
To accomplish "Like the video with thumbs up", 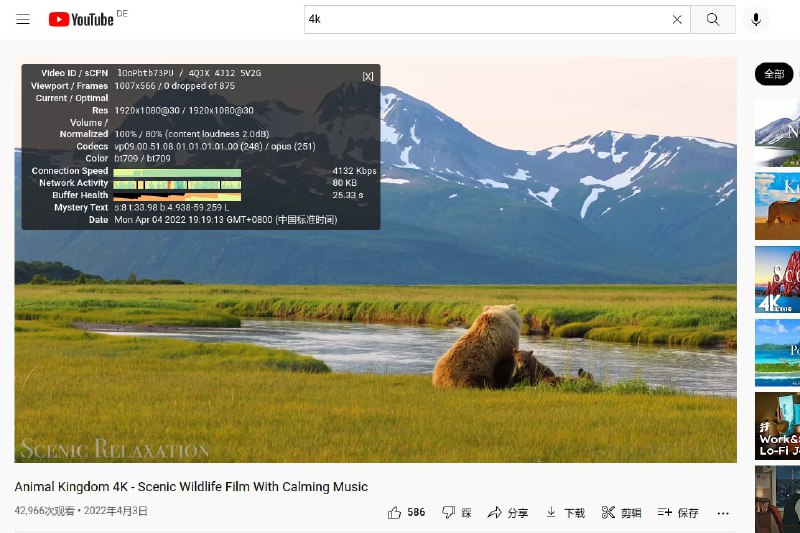I will click(x=406, y=512).
